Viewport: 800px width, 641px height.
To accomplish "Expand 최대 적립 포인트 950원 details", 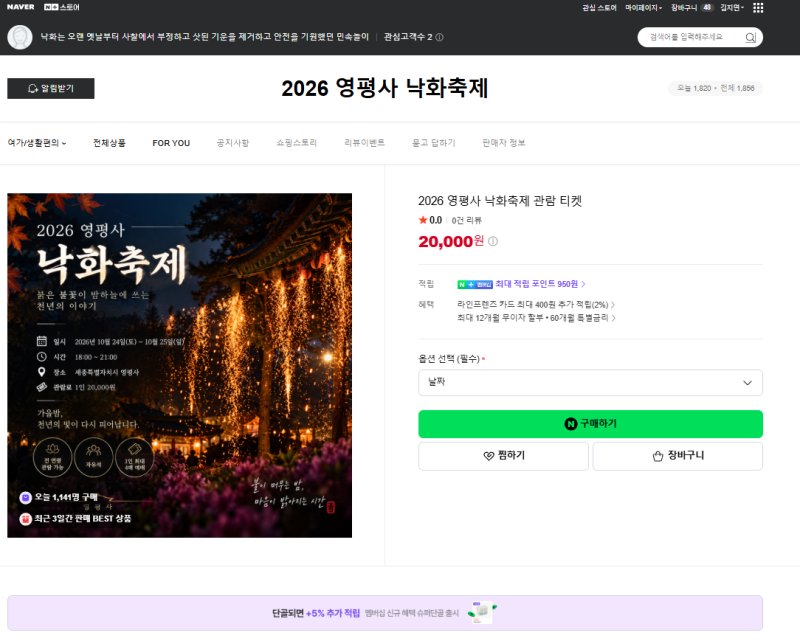I will 540,284.
